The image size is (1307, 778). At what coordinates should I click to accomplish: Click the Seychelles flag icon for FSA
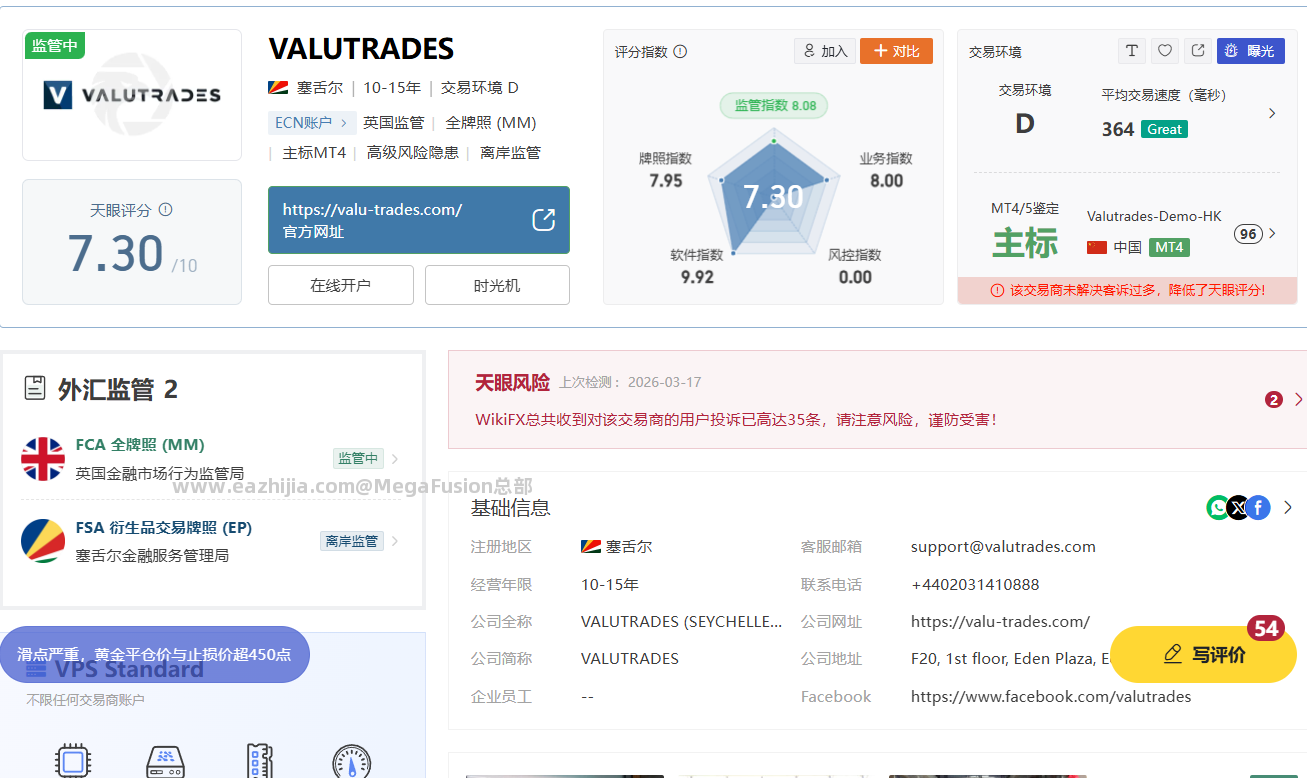(43, 541)
